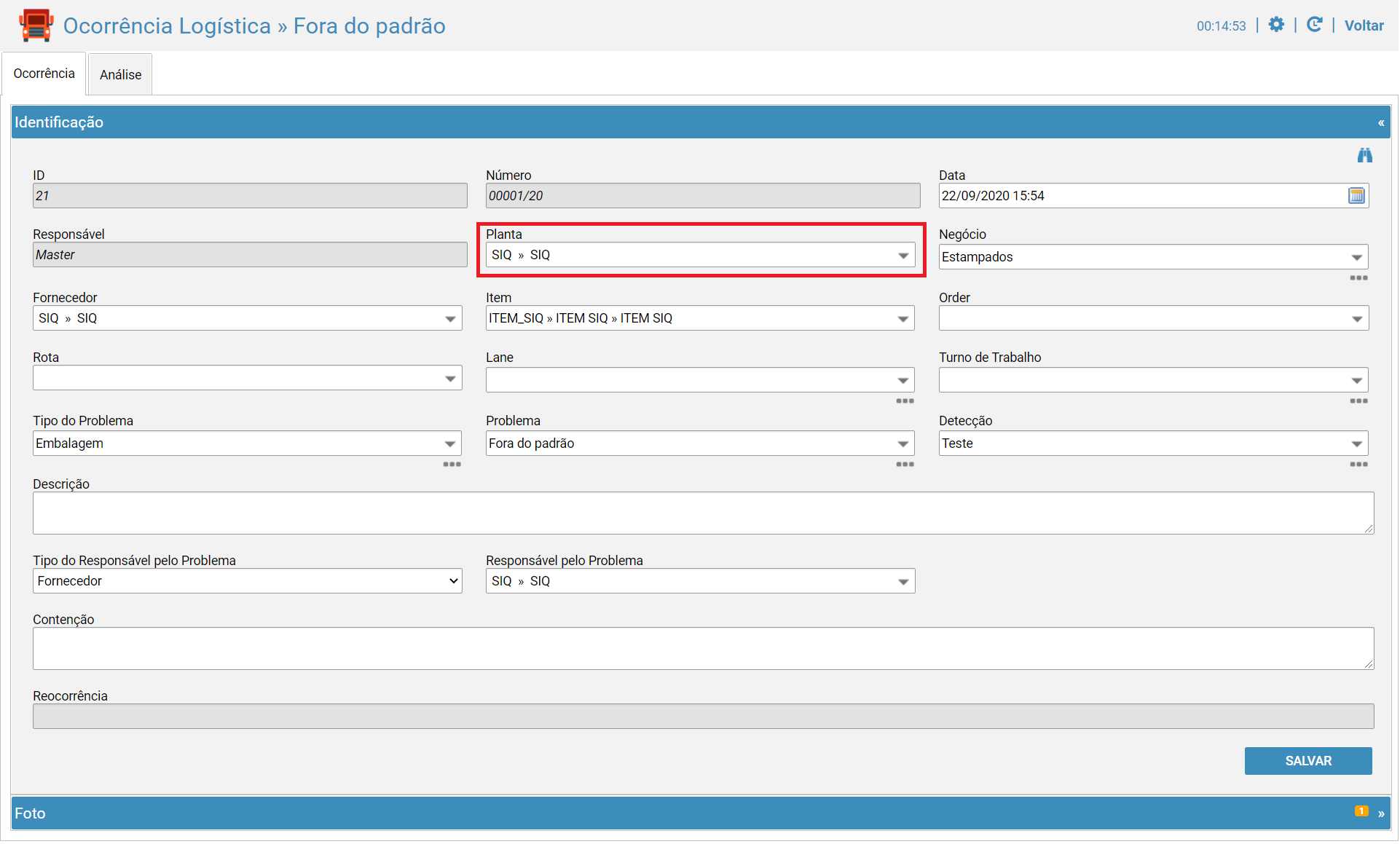Click the ellipsis under Lane field

(x=905, y=401)
